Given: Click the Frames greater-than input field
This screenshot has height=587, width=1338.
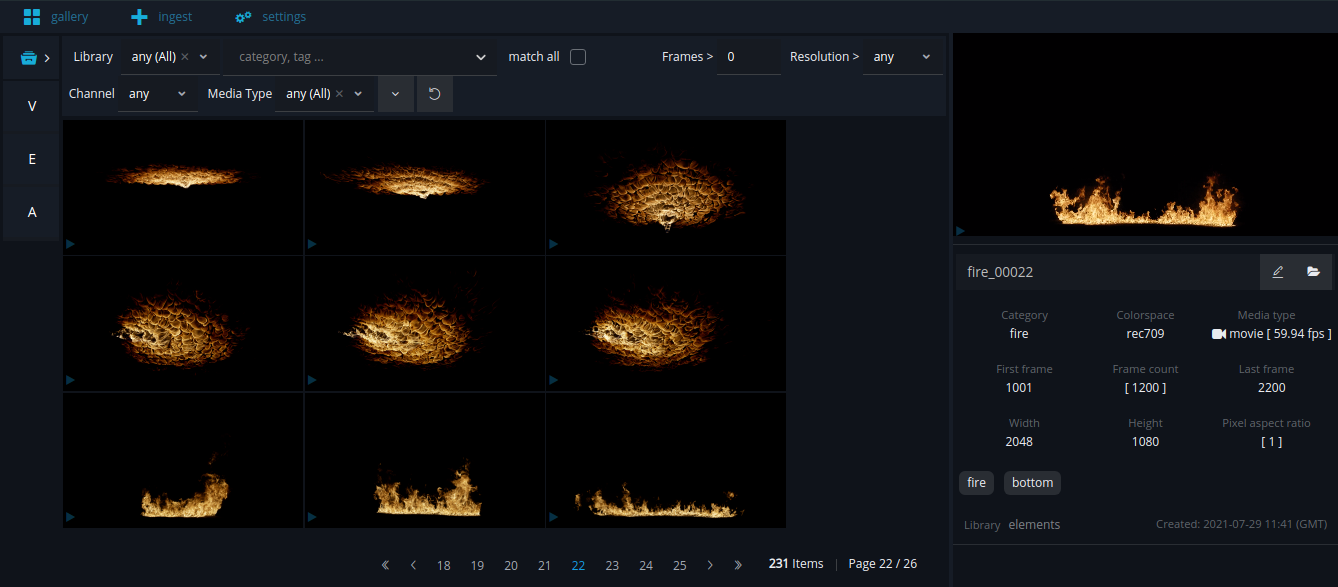Looking at the screenshot, I should tap(749, 57).
